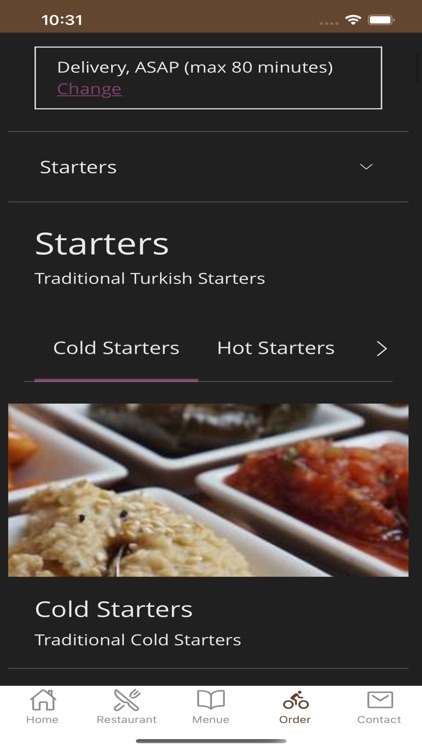Tap the Home house icon

43,700
